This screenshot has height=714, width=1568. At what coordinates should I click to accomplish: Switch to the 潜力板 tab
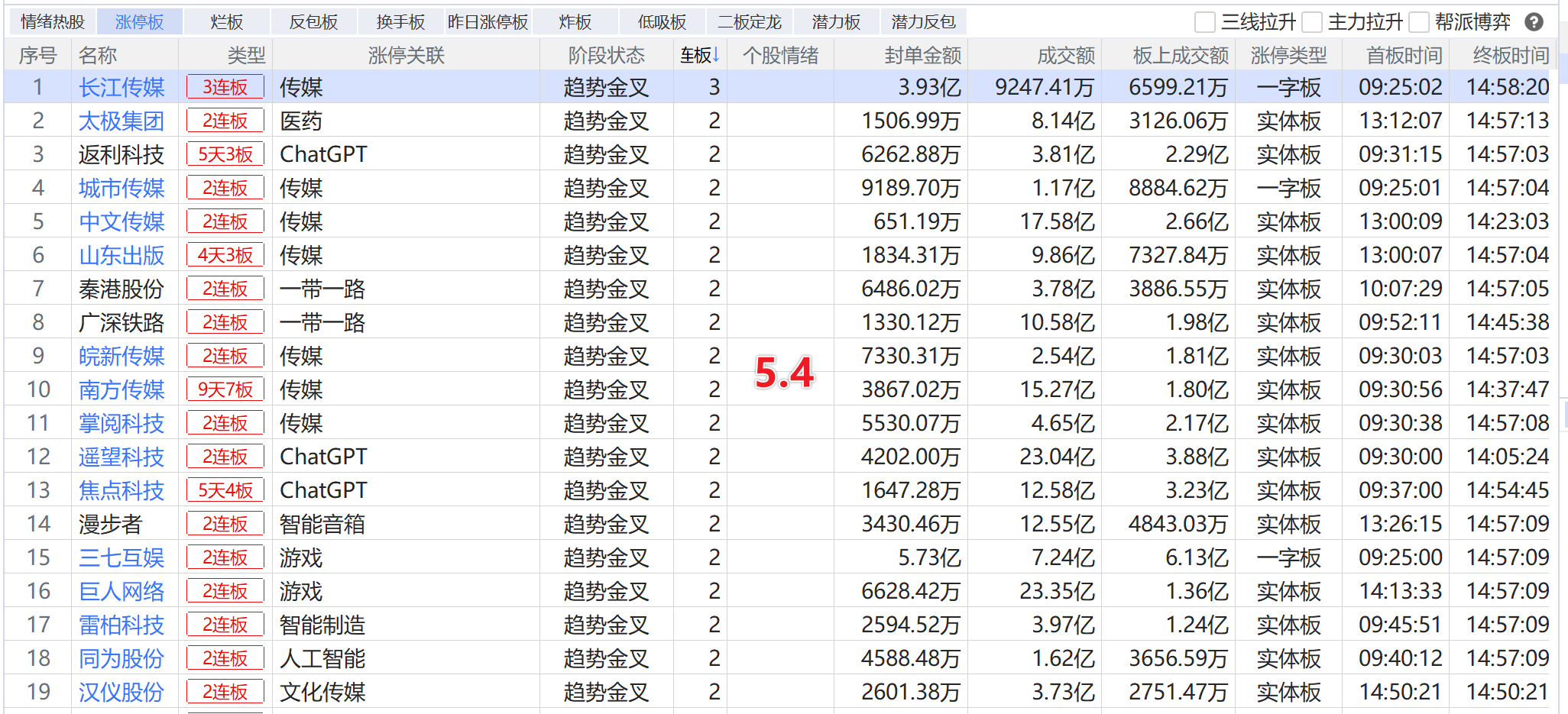click(x=837, y=22)
